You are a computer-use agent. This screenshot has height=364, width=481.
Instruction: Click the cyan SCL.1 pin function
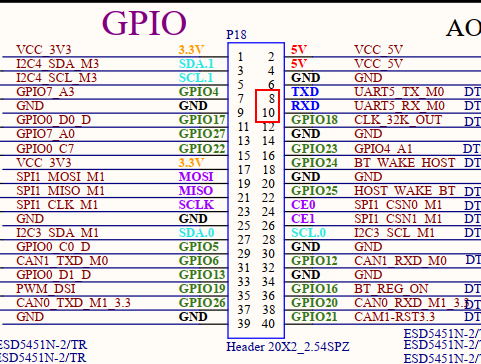click(196, 78)
